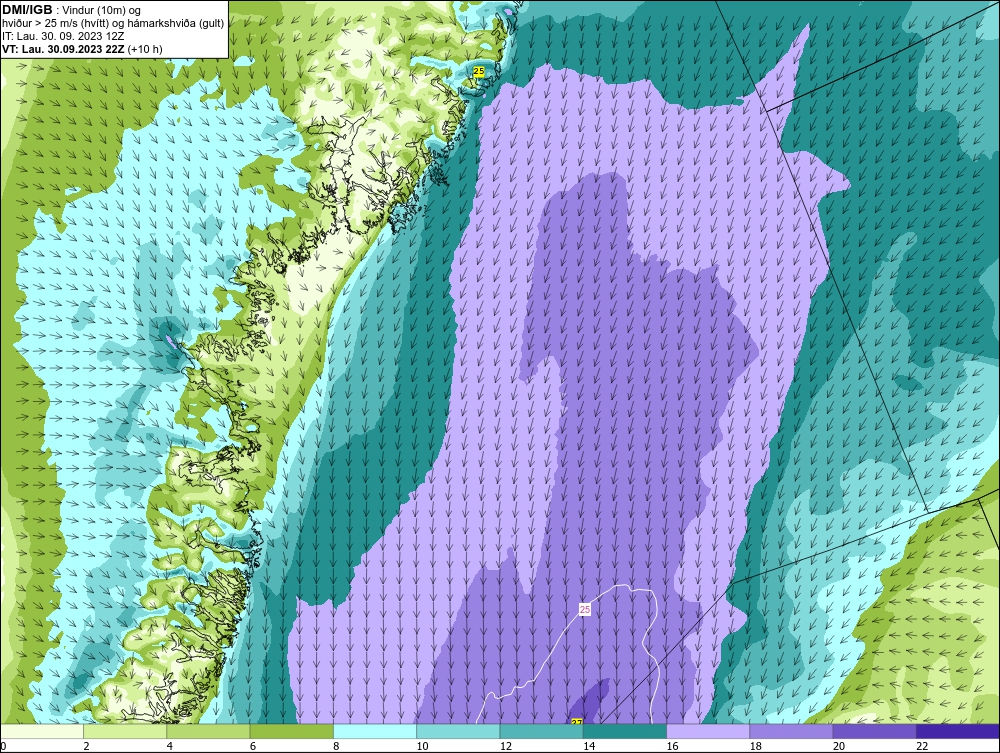Click the '8' value on the color scale
The image size is (1000, 753).
pos(336,746)
